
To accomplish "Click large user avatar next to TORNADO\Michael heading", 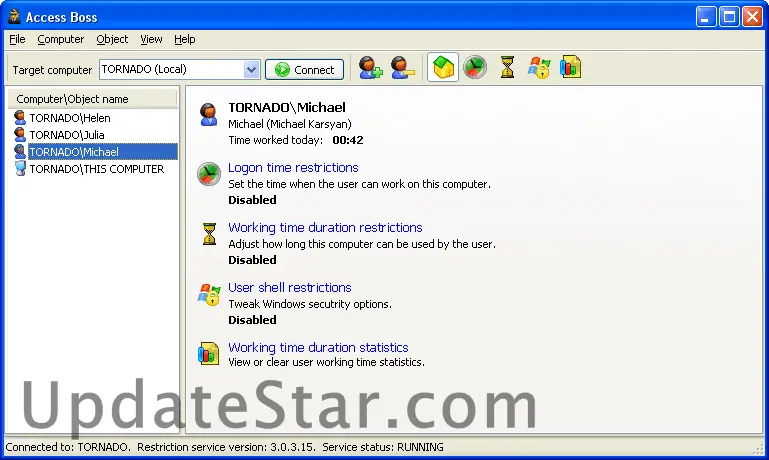I will point(208,115).
